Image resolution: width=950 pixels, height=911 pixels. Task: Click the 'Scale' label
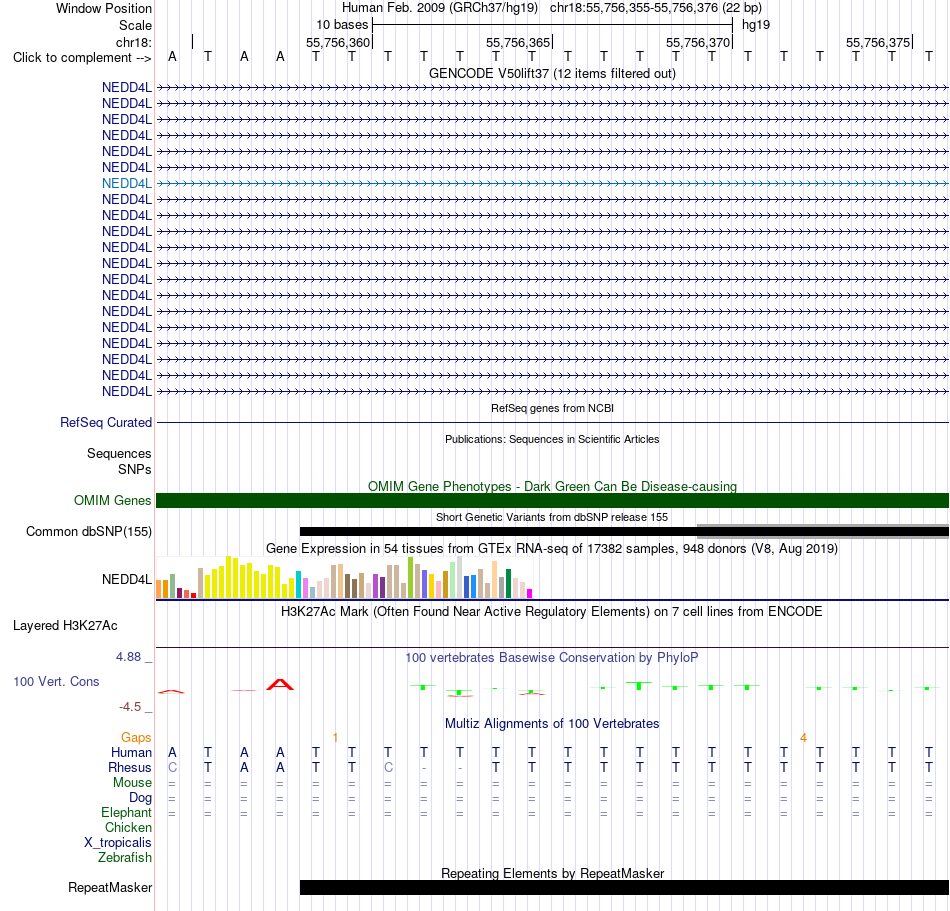pos(135,25)
